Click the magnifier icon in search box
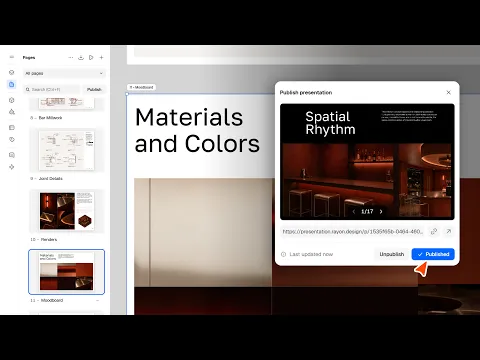This screenshot has width=480, height=360. pyautogui.click(x=28, y=89)
